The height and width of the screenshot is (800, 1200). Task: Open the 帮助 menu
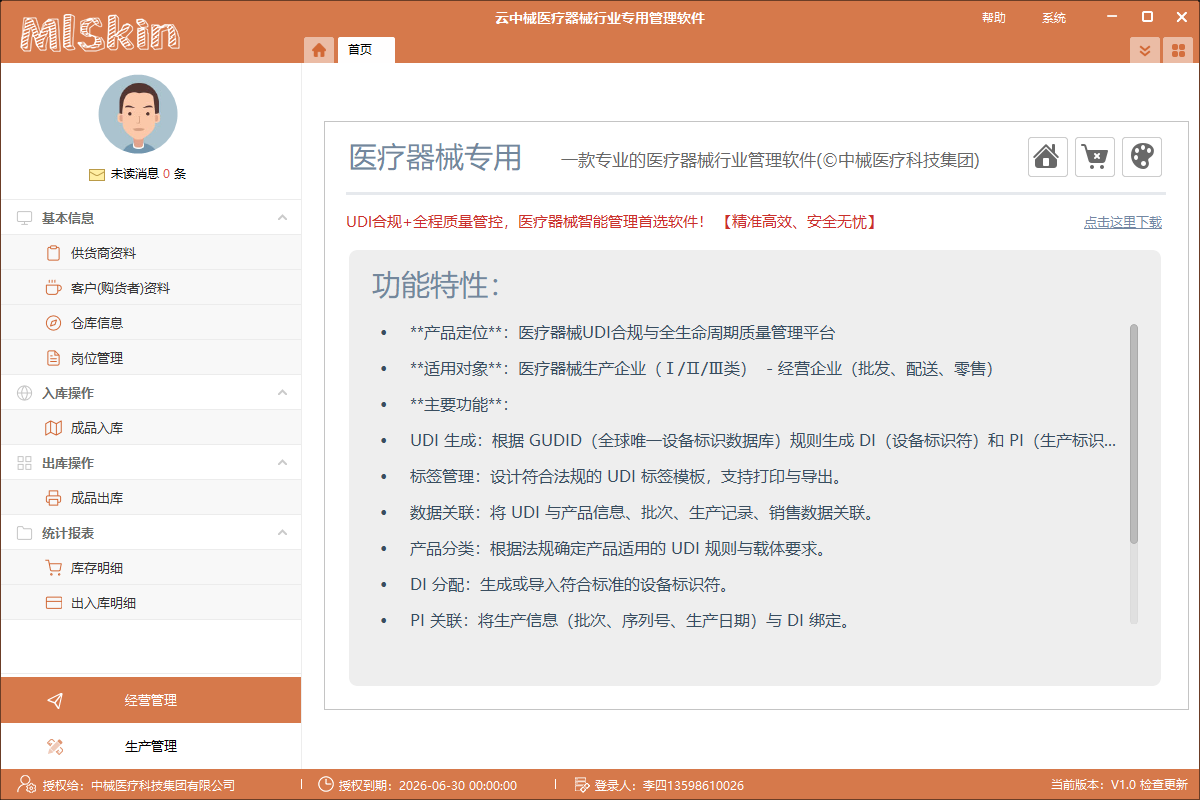click(993, 18)
